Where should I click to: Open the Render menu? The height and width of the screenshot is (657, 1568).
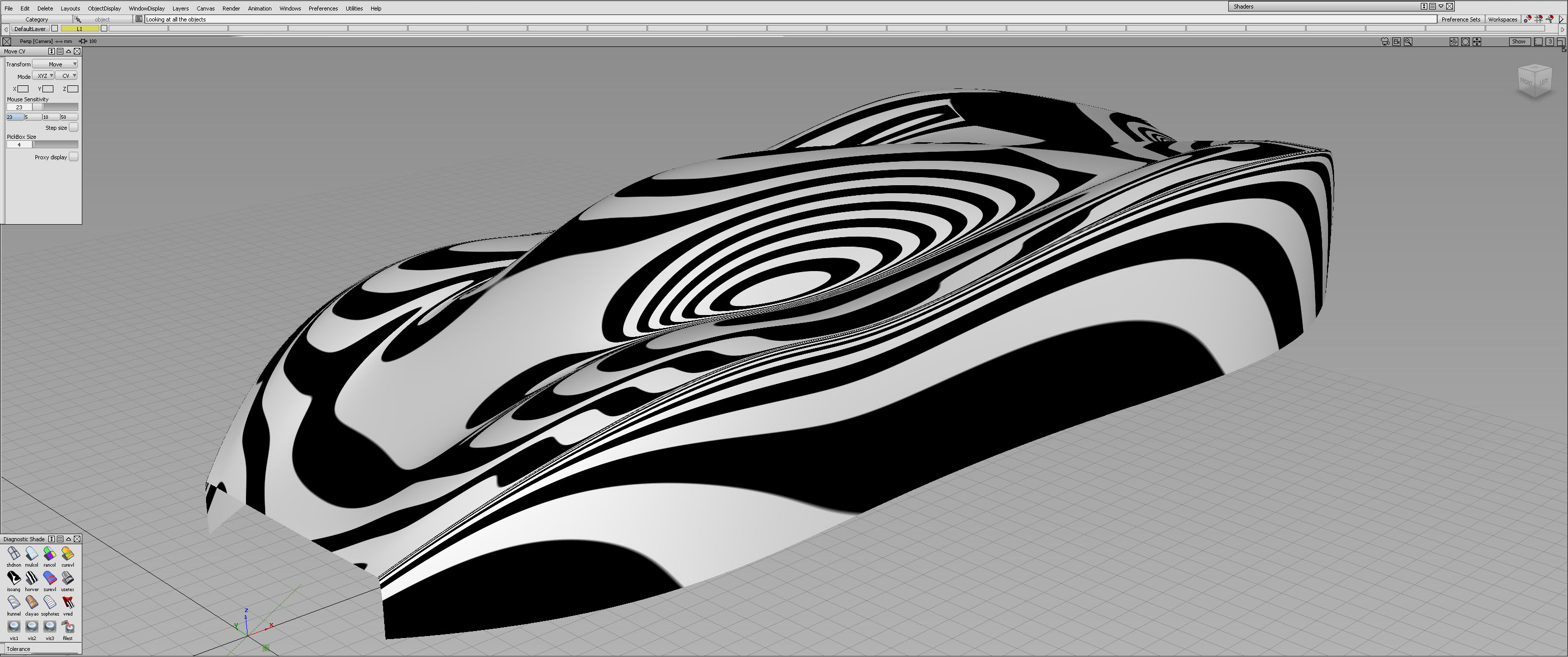(x=230, y=8)
